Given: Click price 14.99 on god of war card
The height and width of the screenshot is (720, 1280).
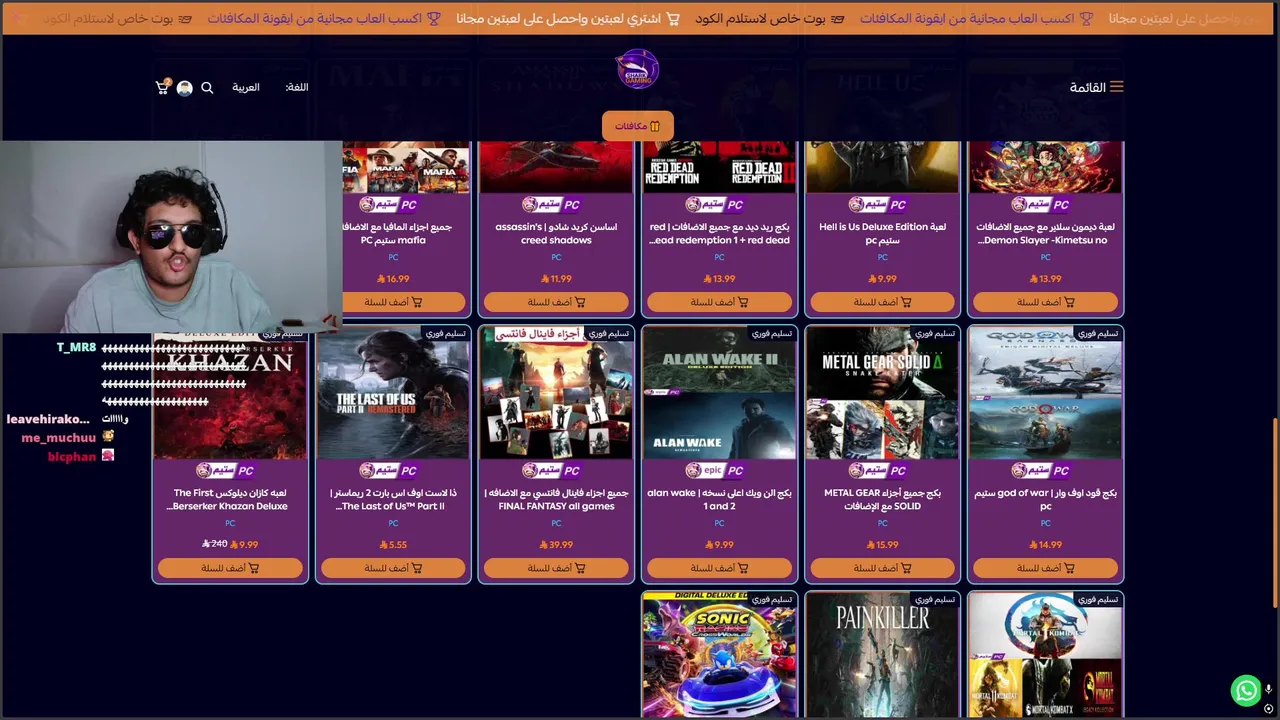Looking at the screenshot, I should (x=1045, y=545).
